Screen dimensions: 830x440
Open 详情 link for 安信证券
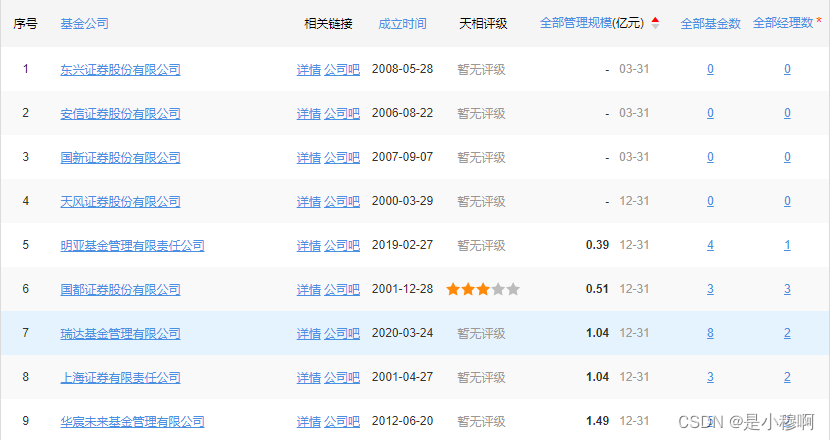click(309, 113)
